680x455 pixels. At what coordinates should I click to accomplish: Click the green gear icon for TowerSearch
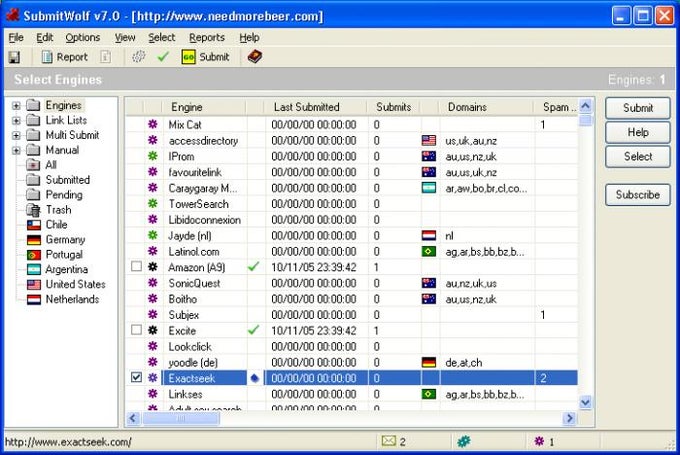[153, 203]
